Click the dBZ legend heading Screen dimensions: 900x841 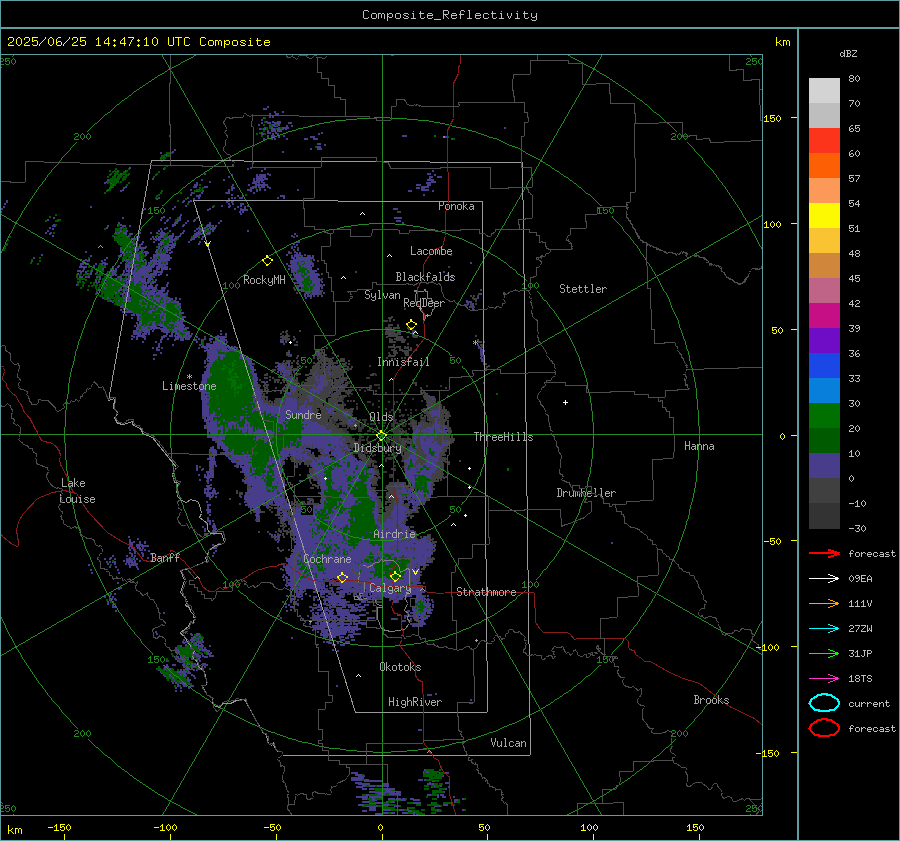(x=848, y=54)
